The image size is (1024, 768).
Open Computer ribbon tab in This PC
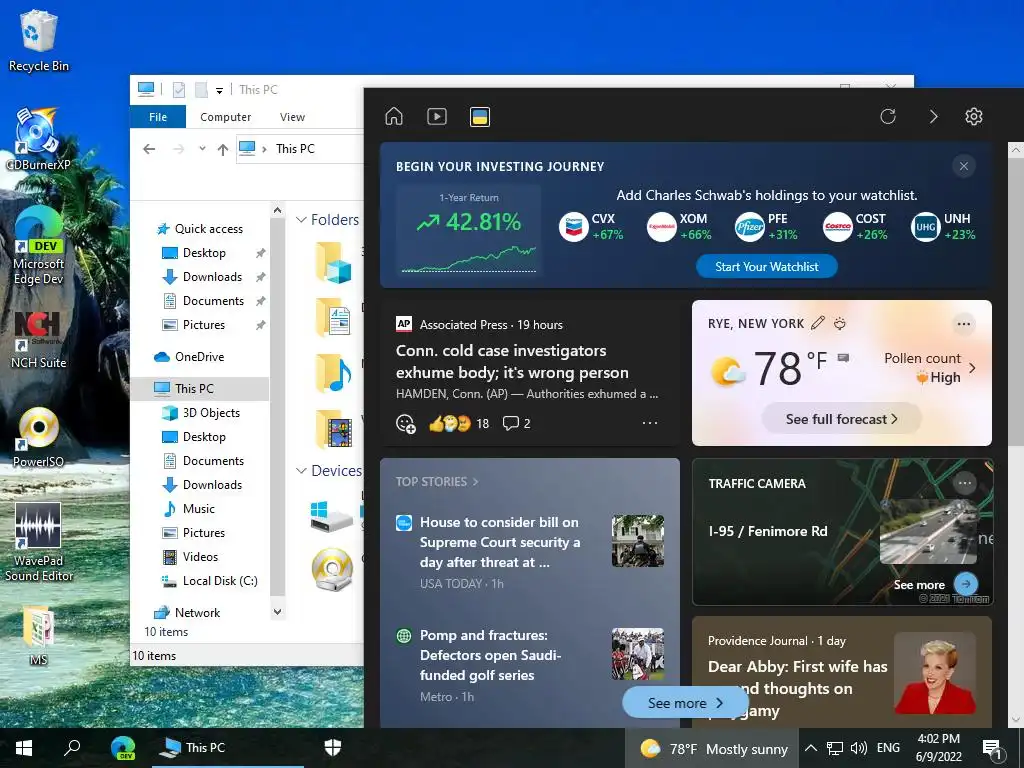click(x=225, y=117)
